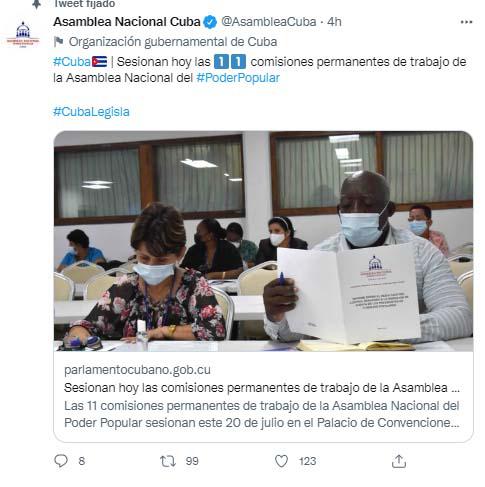Click the 123 likes count

[307, 461]
